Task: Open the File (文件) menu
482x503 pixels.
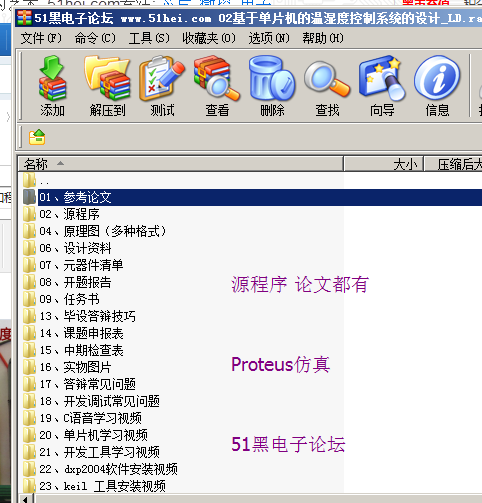Action: coord(41,38)
